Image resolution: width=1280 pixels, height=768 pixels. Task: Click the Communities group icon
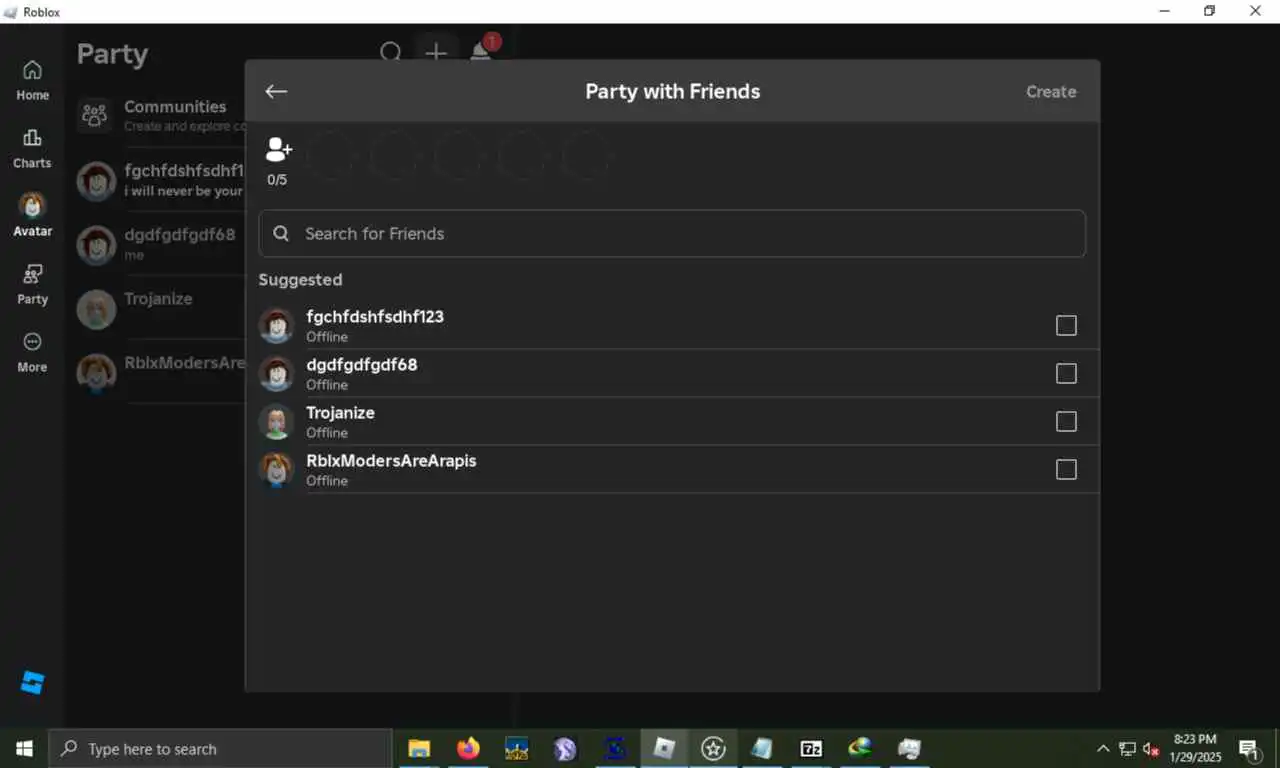[x=95, y=115]
